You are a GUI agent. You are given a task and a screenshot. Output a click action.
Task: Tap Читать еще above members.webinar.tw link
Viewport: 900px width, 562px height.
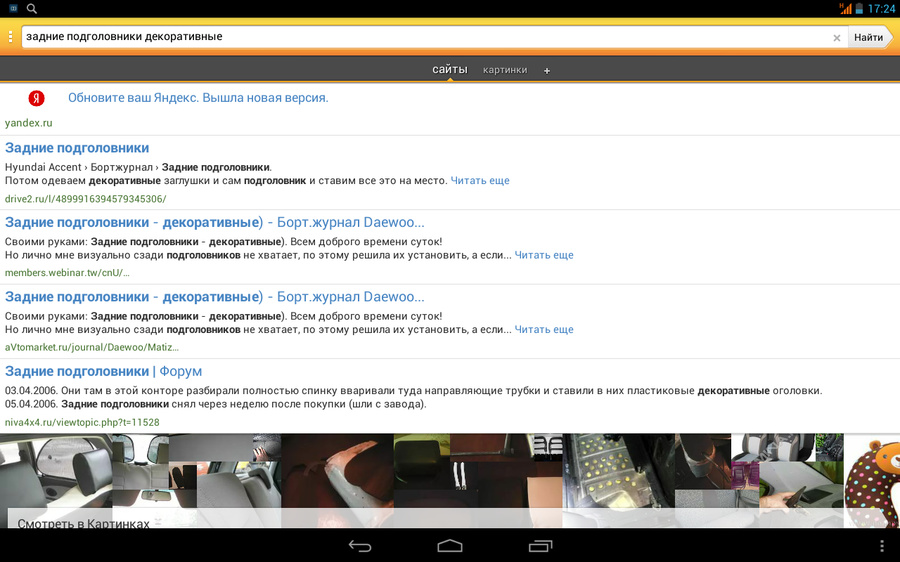[544, 255]
